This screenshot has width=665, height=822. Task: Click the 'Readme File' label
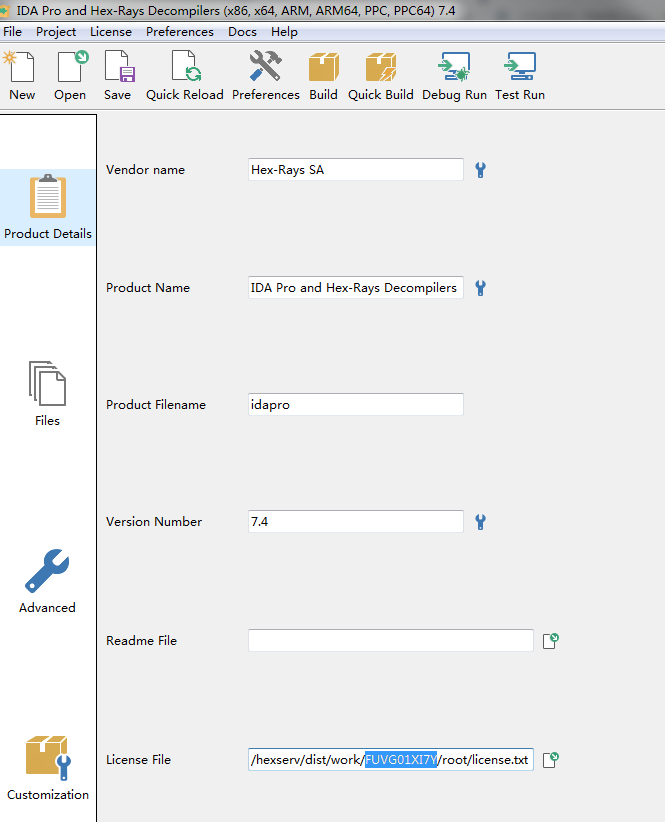coord(141,641)
